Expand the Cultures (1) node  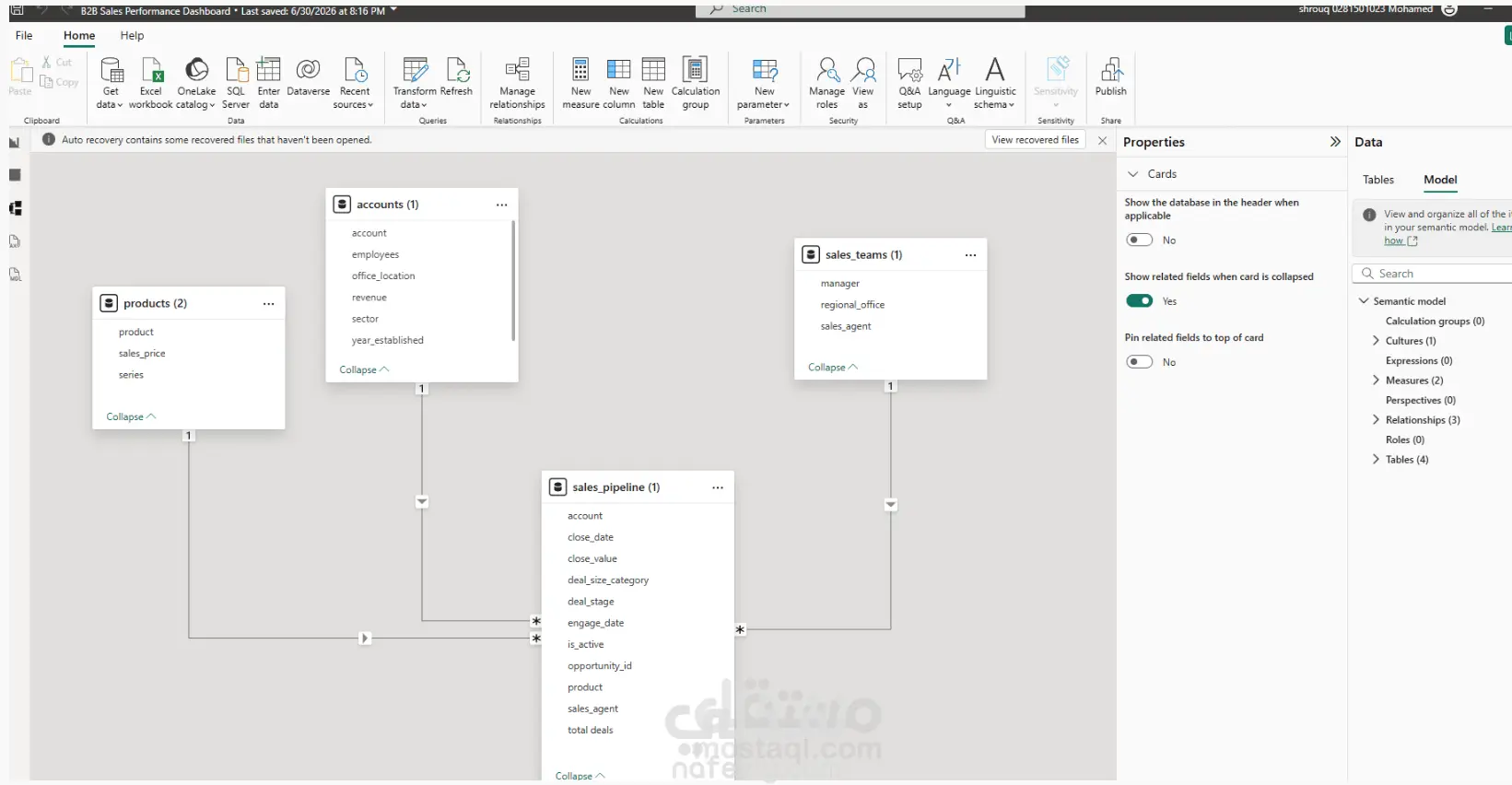point(1377,341)
